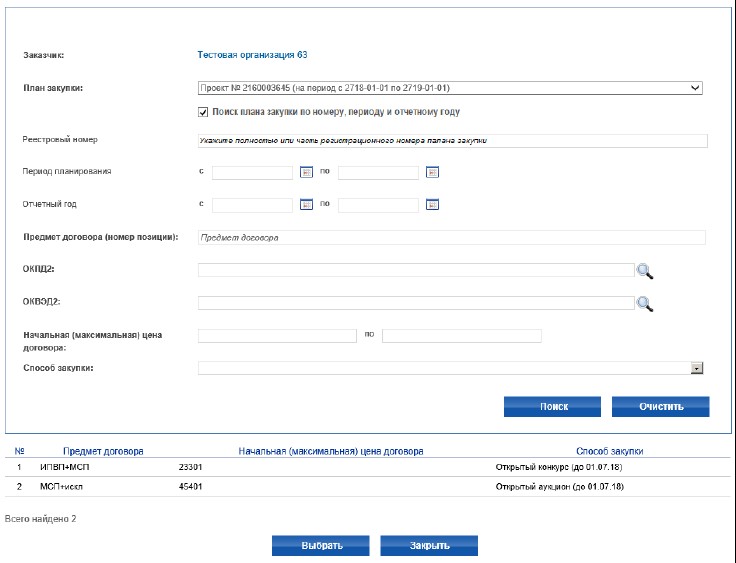Focus the Предмет договора text field

pos(452,238)
